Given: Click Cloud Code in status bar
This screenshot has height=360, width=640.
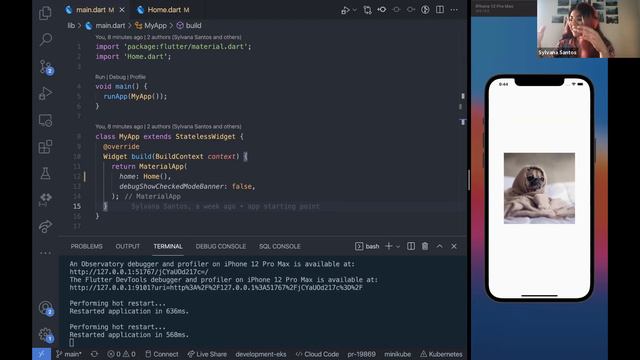Looking at the screenshot, I should pos(317,354).
